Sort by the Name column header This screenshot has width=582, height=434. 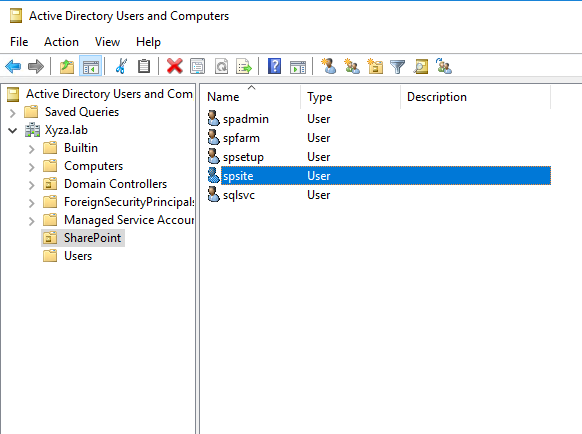[x=251, y=97]
